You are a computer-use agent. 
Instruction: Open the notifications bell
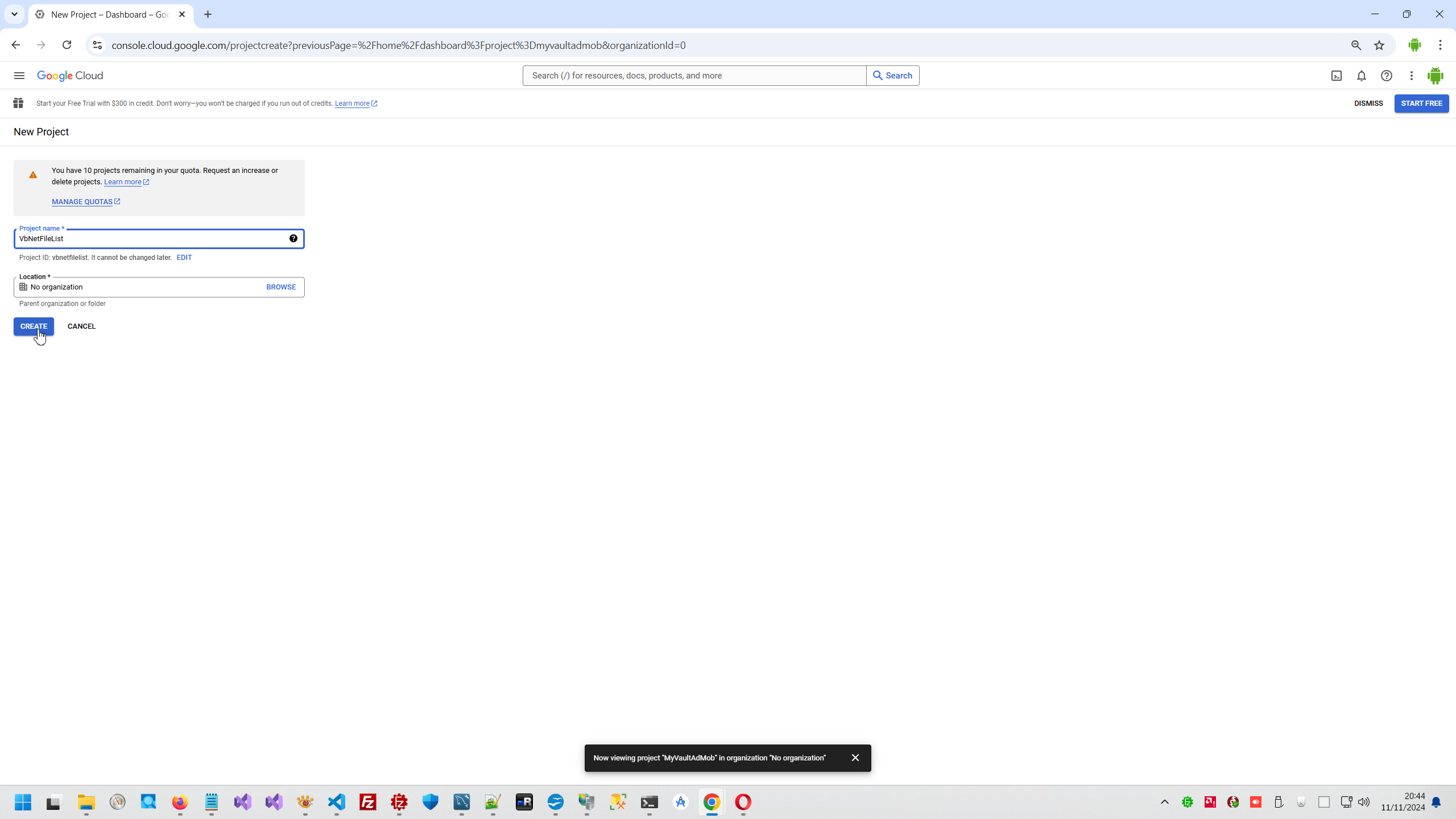point(1362,76)
